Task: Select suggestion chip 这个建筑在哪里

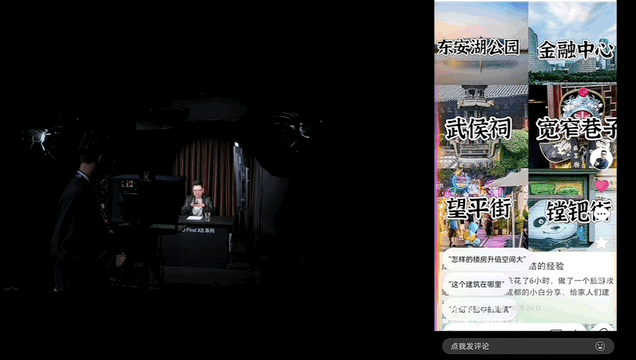Action: tap(476, 284)
